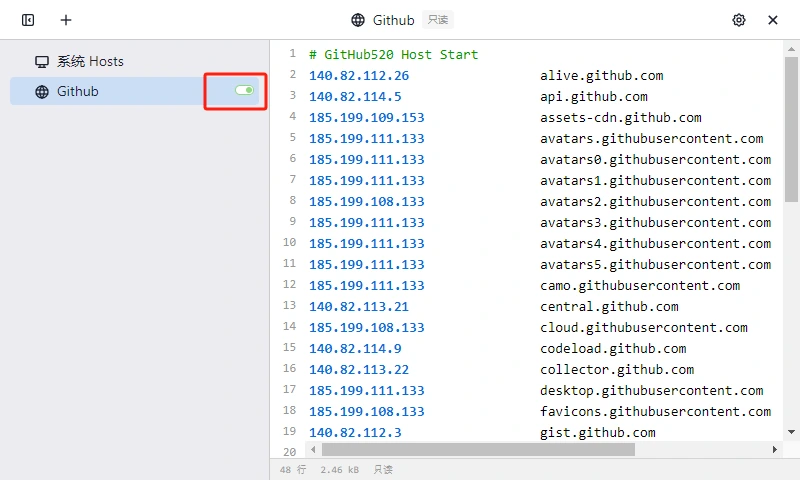This screenshot has height=480, width=800.
Task: Click avatars2.githubusercontent.com hostname
Action: pos(656,201)
